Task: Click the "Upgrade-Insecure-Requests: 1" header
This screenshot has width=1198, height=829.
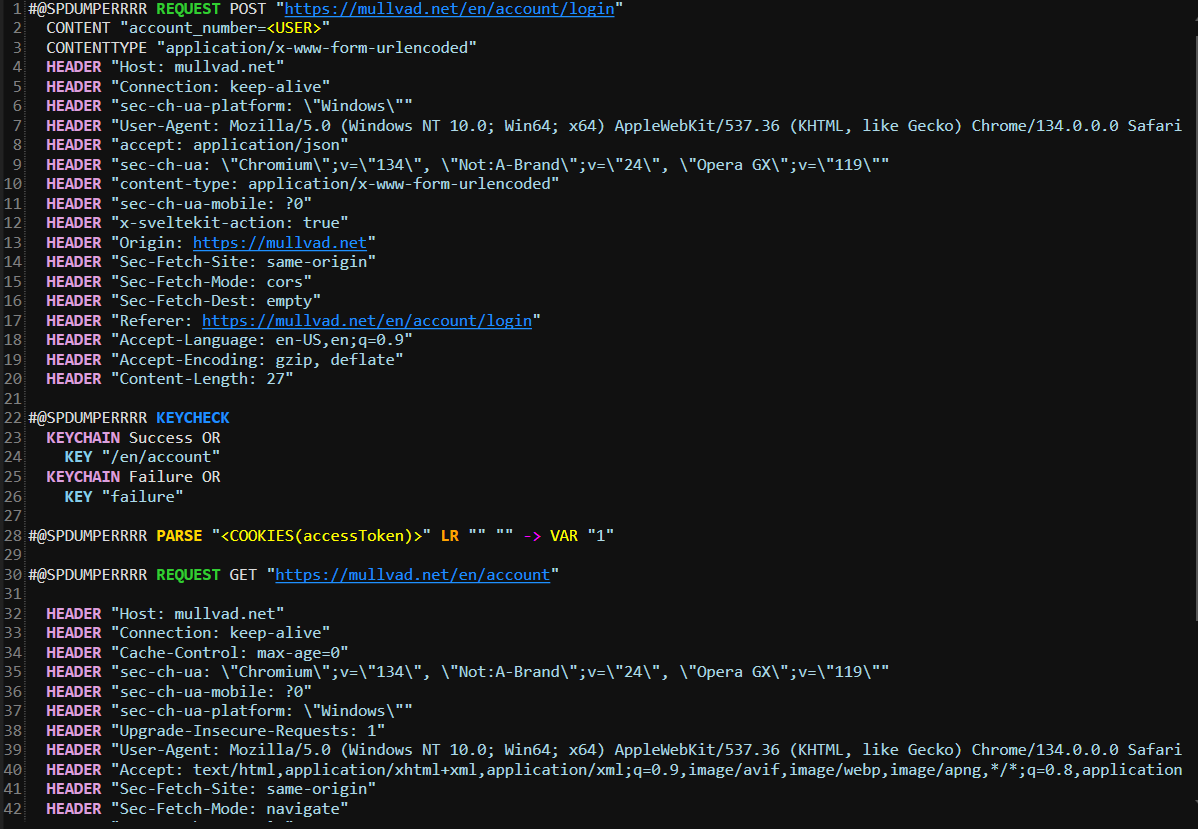Action: coord(252,731)
